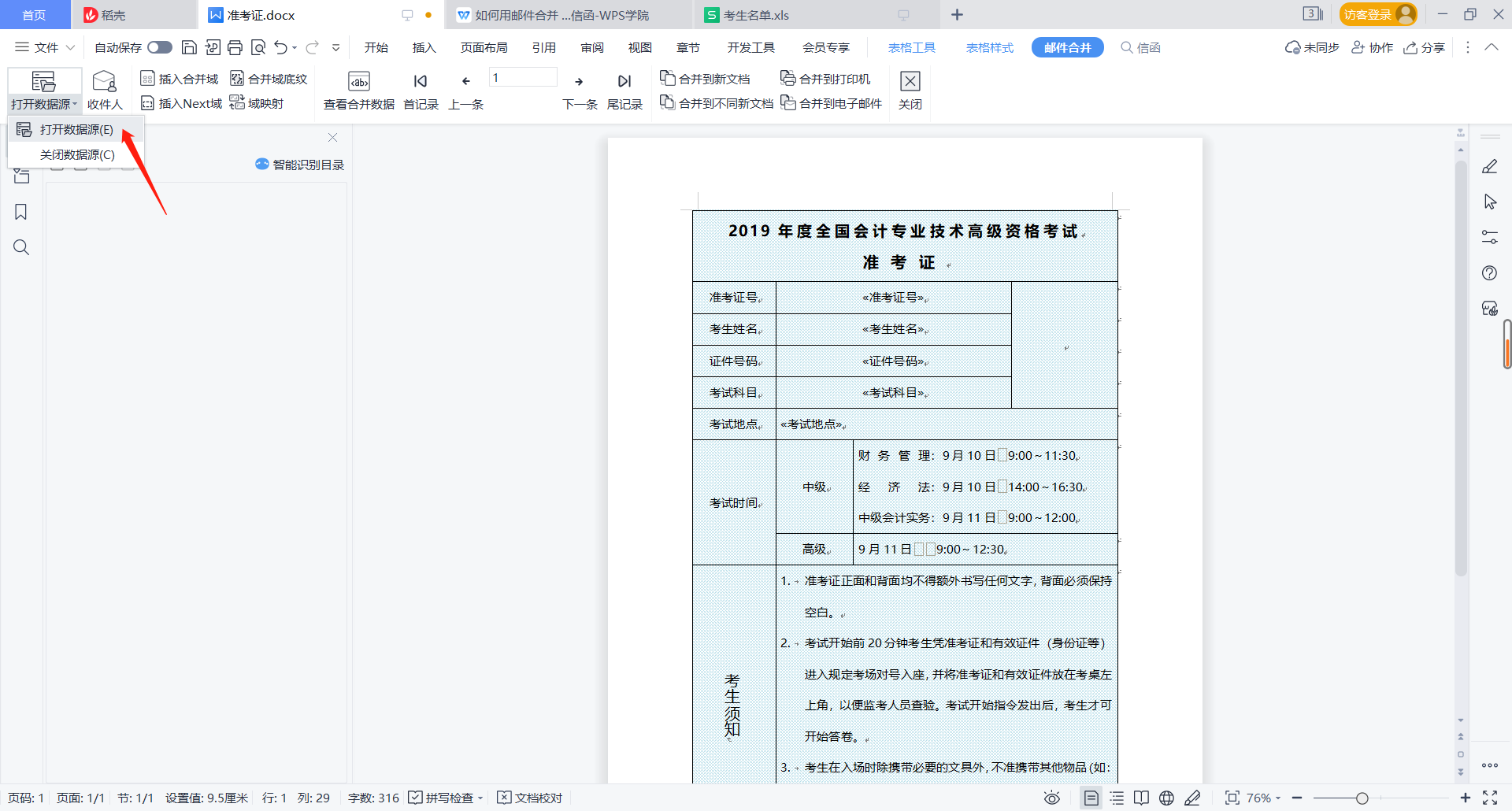Click 合并到电子邮件 icon
1512x811 pixels.
832,103
